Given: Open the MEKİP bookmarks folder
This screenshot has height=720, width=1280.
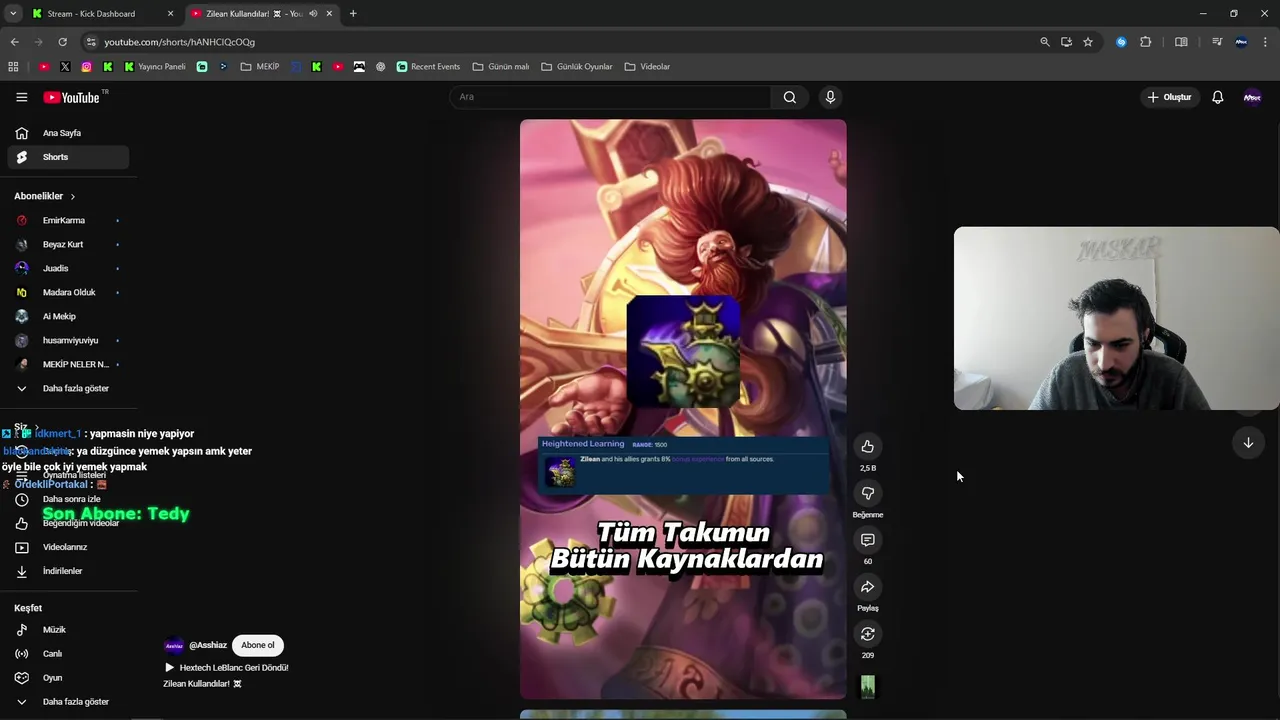Looking at the screenshot, I should [260, 67].
